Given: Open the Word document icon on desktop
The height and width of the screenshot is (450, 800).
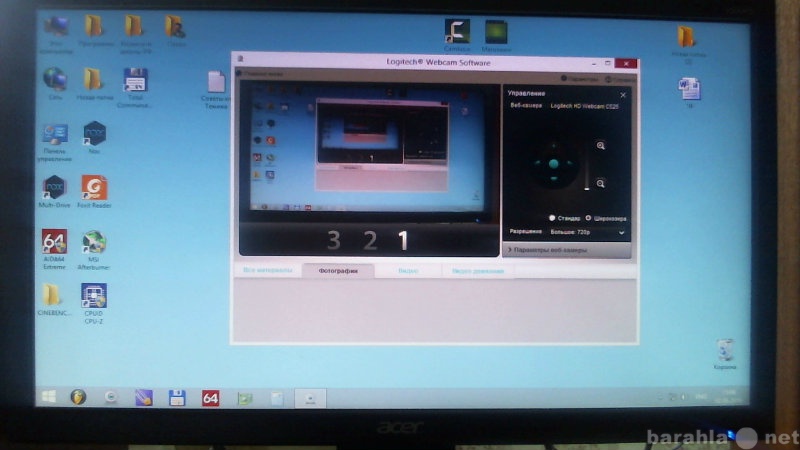Looking at the screenshot, I should pyautogui.click(x=689, y=92).
